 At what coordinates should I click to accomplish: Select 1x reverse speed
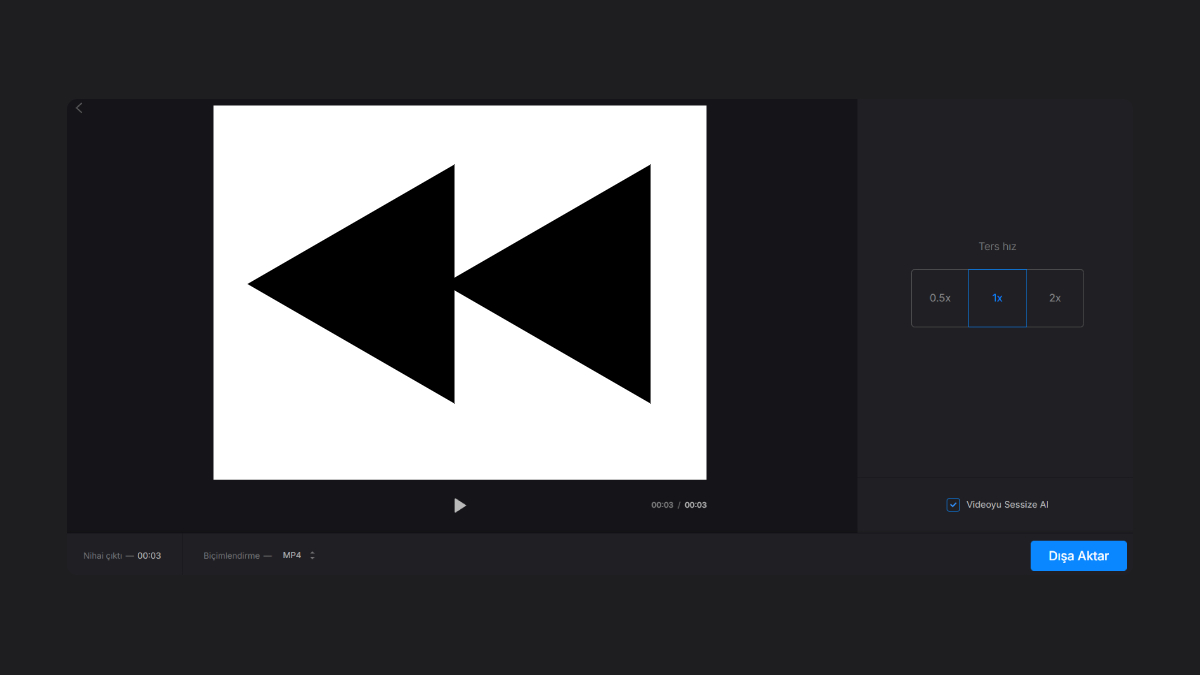pyautogui.click(x=997, y=298)
